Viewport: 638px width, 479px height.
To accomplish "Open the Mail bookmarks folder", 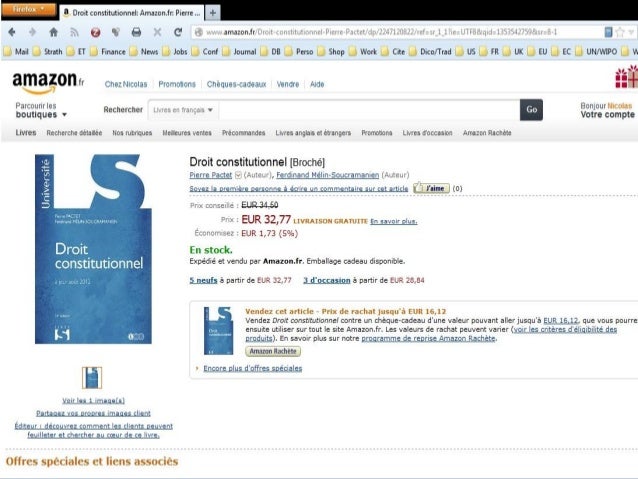I will [16, 52].
